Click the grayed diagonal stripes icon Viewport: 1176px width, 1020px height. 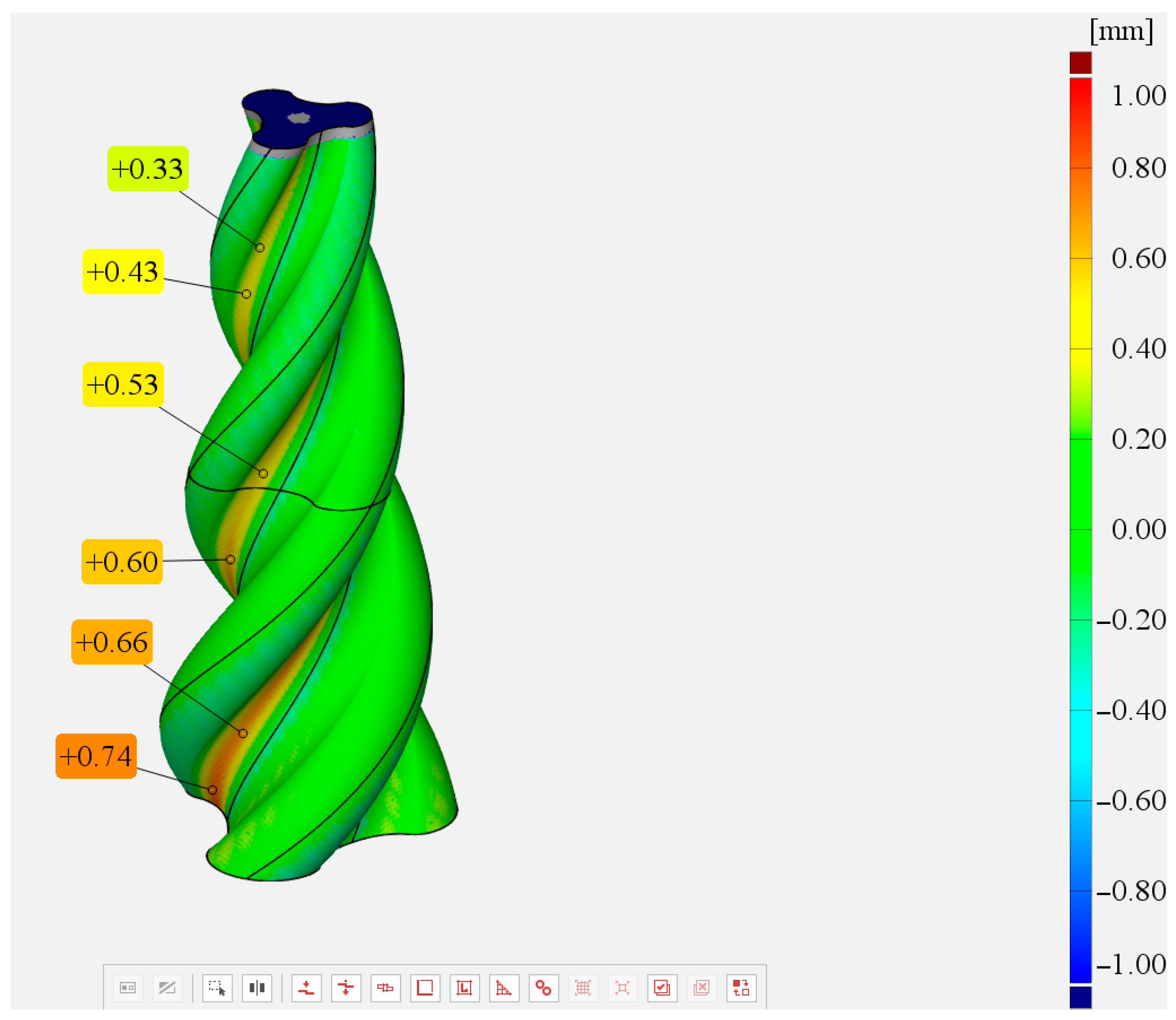click(x=167, y=988)
